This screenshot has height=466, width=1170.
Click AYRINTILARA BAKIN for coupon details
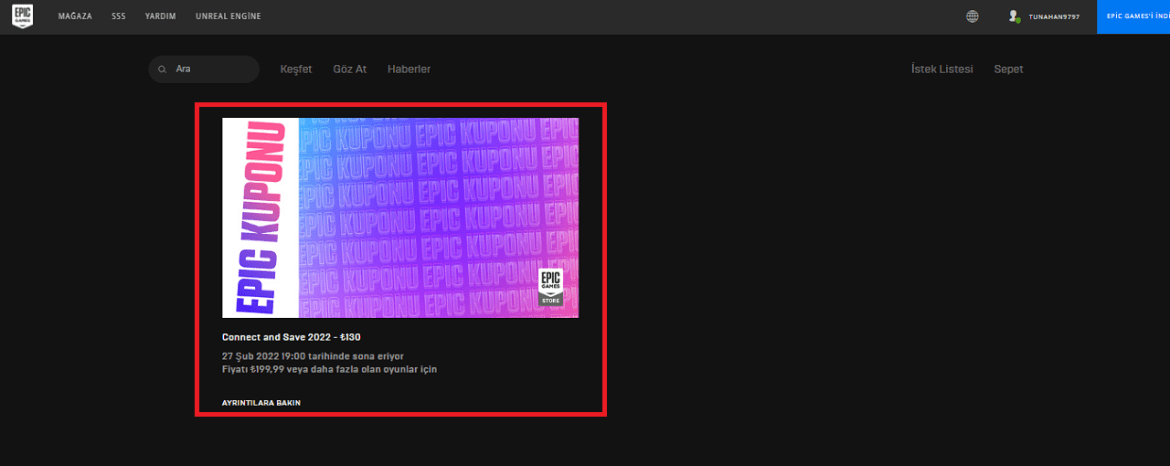pos(261,402)
